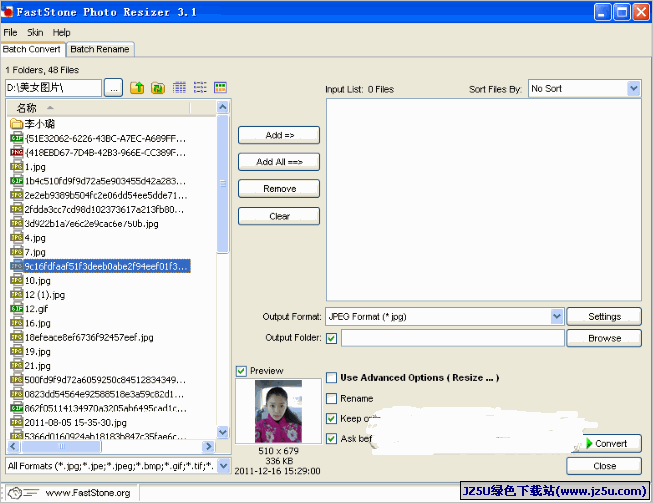Viewport: 653px width, 503px height.
Task: Click file icon of 16.jpg
Action: 16,323
